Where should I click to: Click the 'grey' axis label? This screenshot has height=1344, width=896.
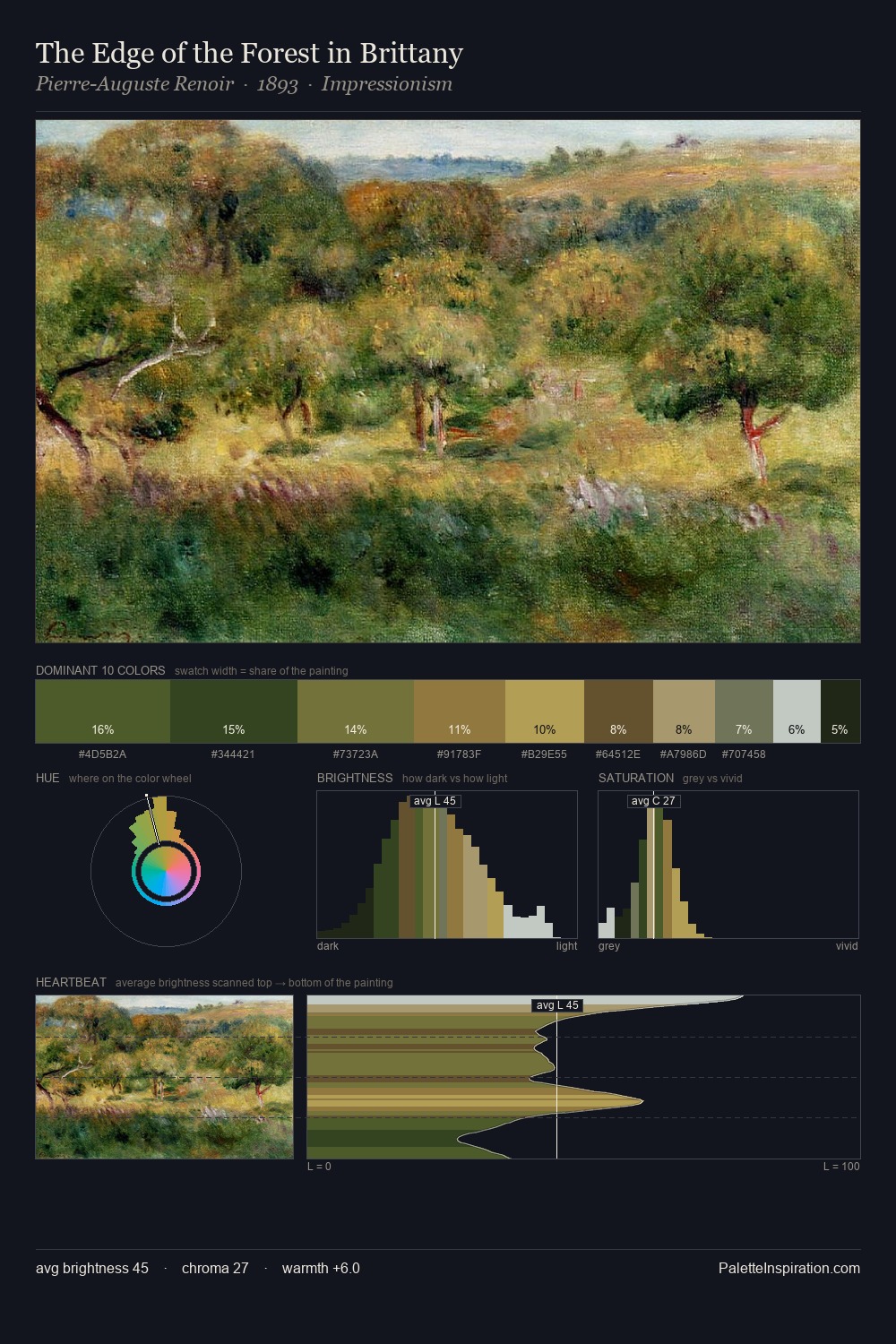(609, 946)
